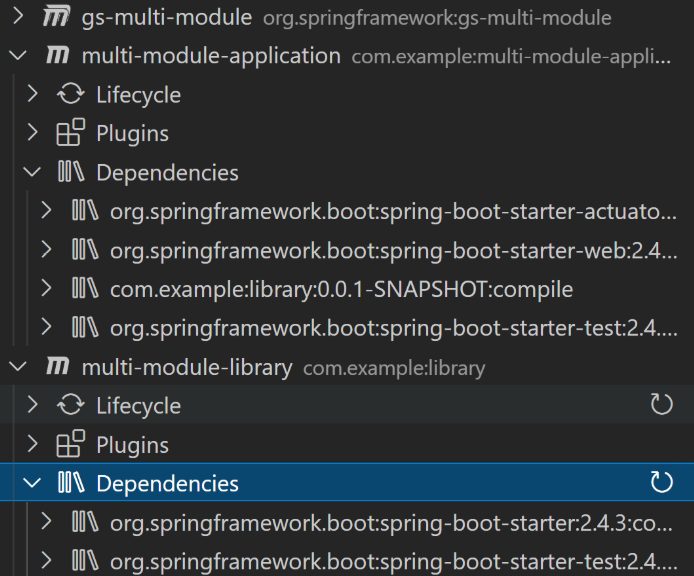Expand spring-boot-starter-web dependency node
Screen dimensions: 694x576
[x=46, y=249]
